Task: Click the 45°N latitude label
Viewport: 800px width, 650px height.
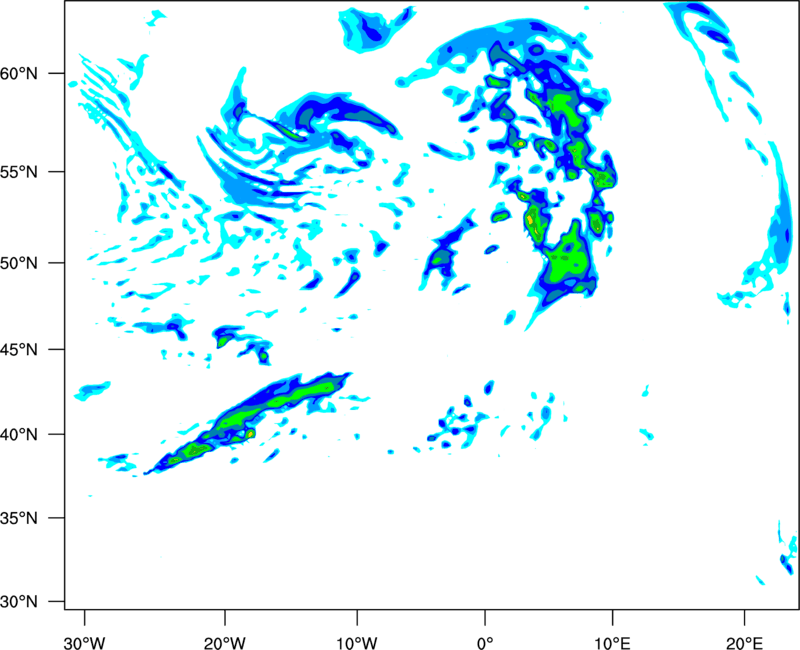Action: pyautogui.click(x=19, y=350)
